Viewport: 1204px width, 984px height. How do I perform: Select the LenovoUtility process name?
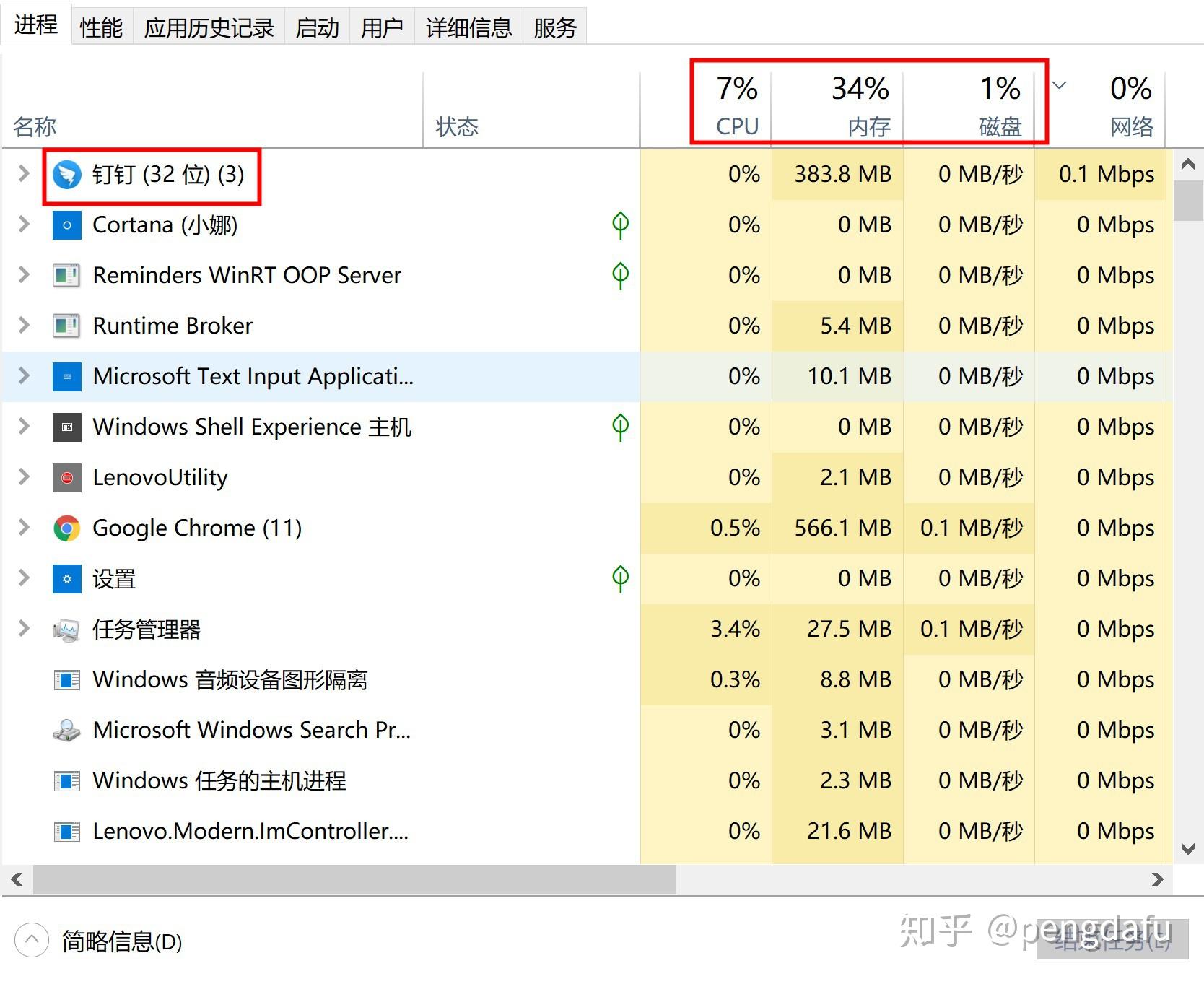coord(160,478)
